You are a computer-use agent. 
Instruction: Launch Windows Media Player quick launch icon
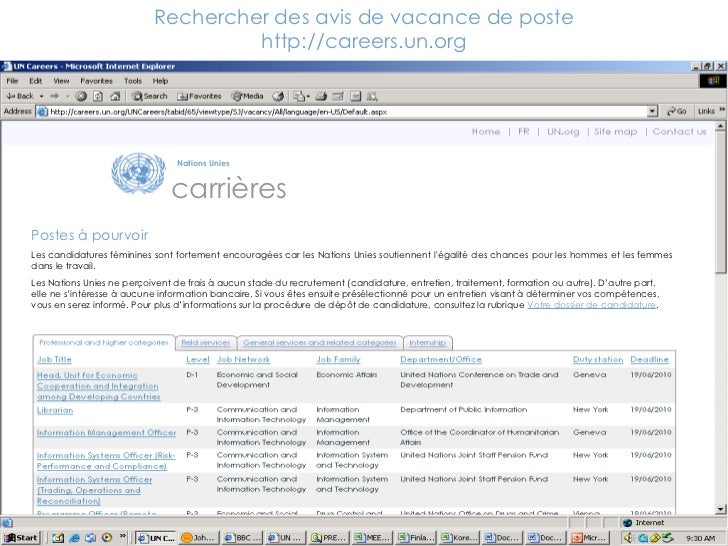point(107,538)
